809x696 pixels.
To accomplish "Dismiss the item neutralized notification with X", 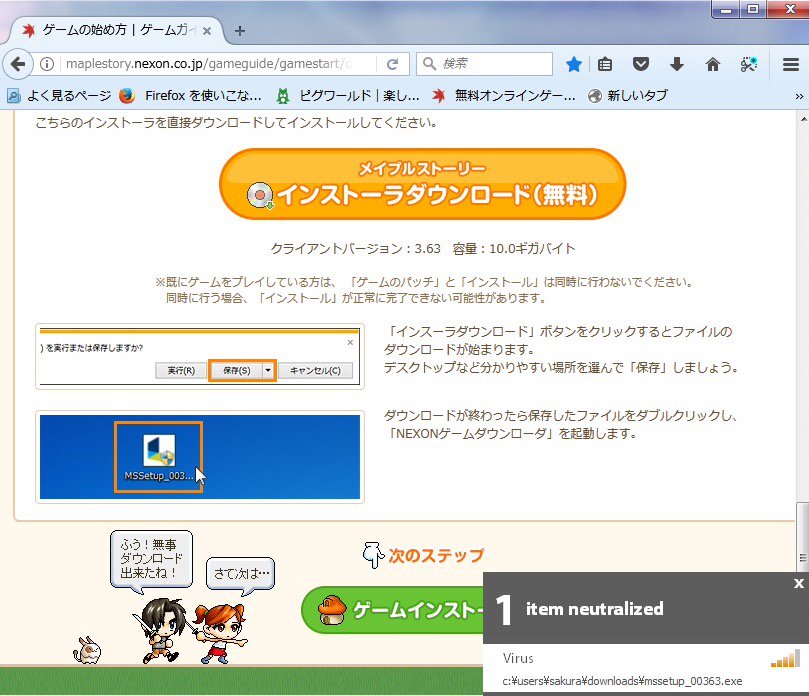I will (x=799, y=583).
